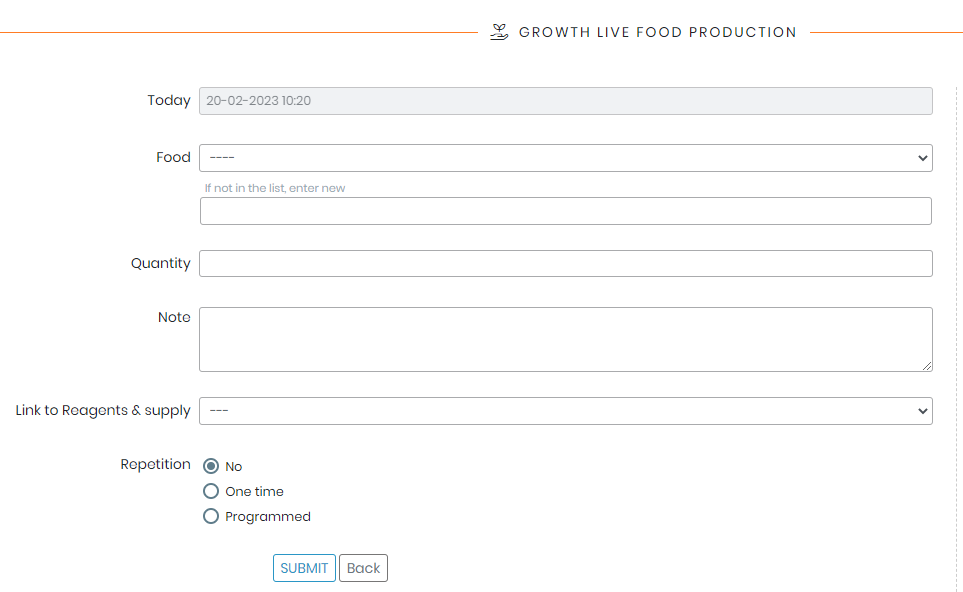Choose the "One time" repetition option
The width and height of the screenshot is (963, 592).
point(211,491)
